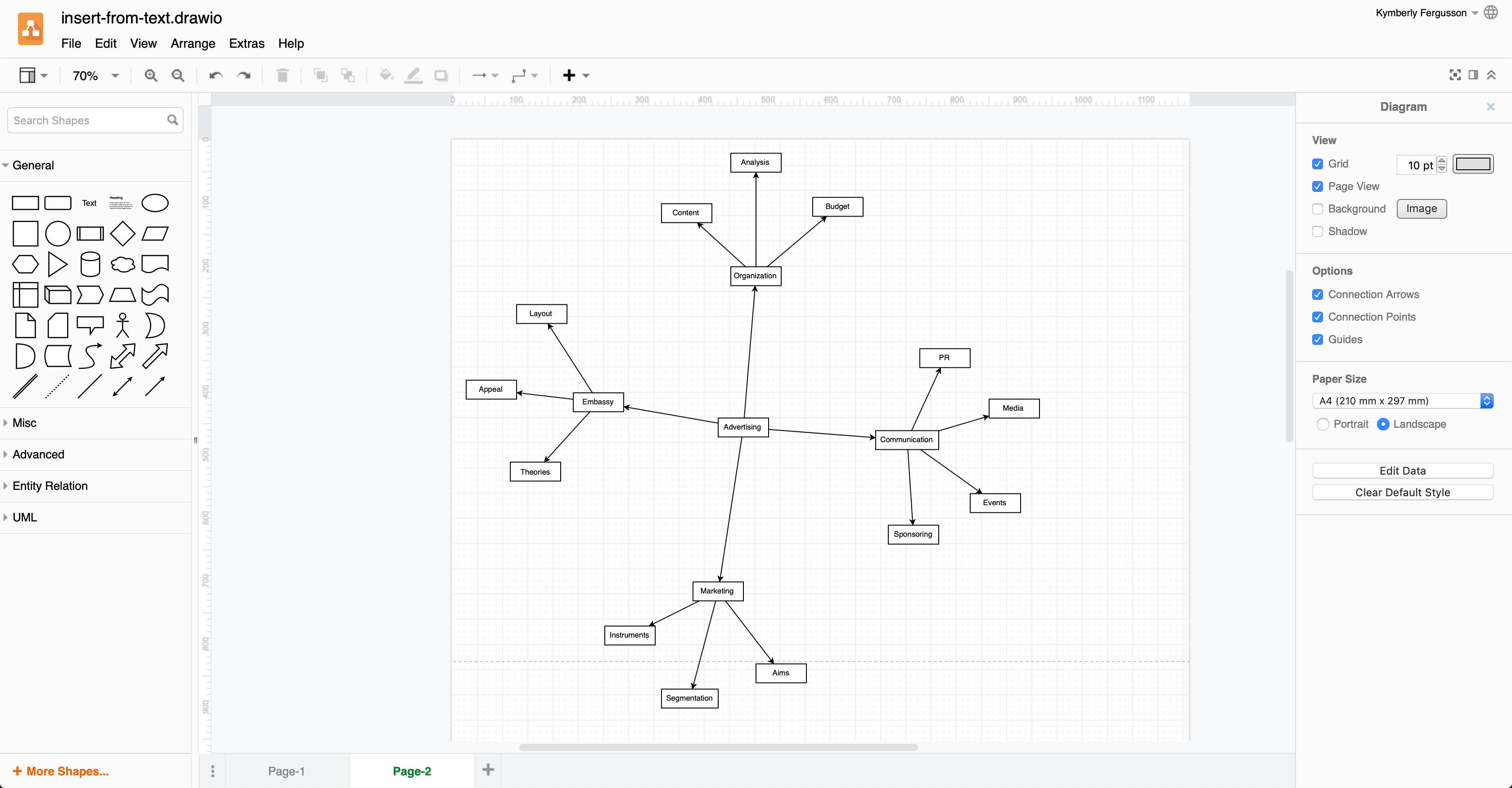Enable the Shadow checkbox
The width and height of the screenshot is (1512, 788).
1318,231
